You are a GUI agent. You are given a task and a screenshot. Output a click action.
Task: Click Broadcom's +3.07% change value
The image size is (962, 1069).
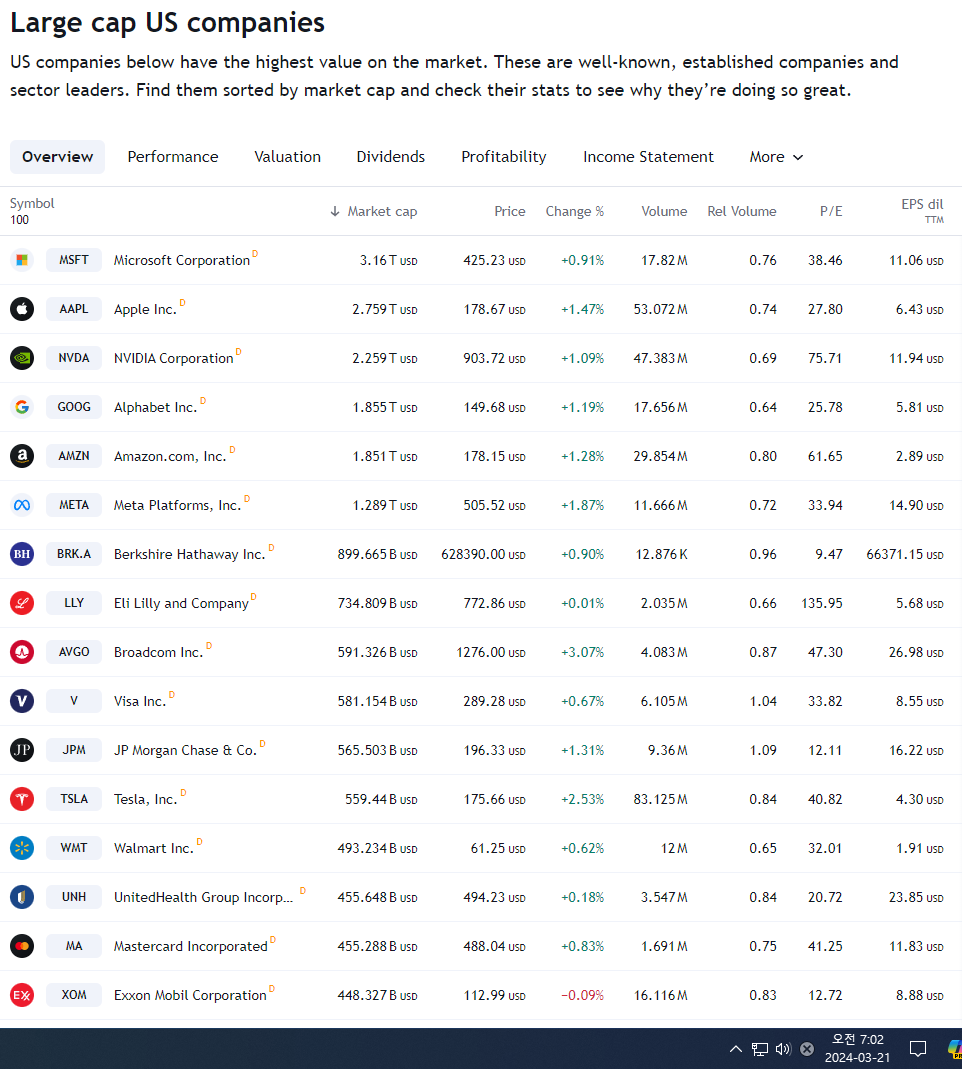coord(582,652)
